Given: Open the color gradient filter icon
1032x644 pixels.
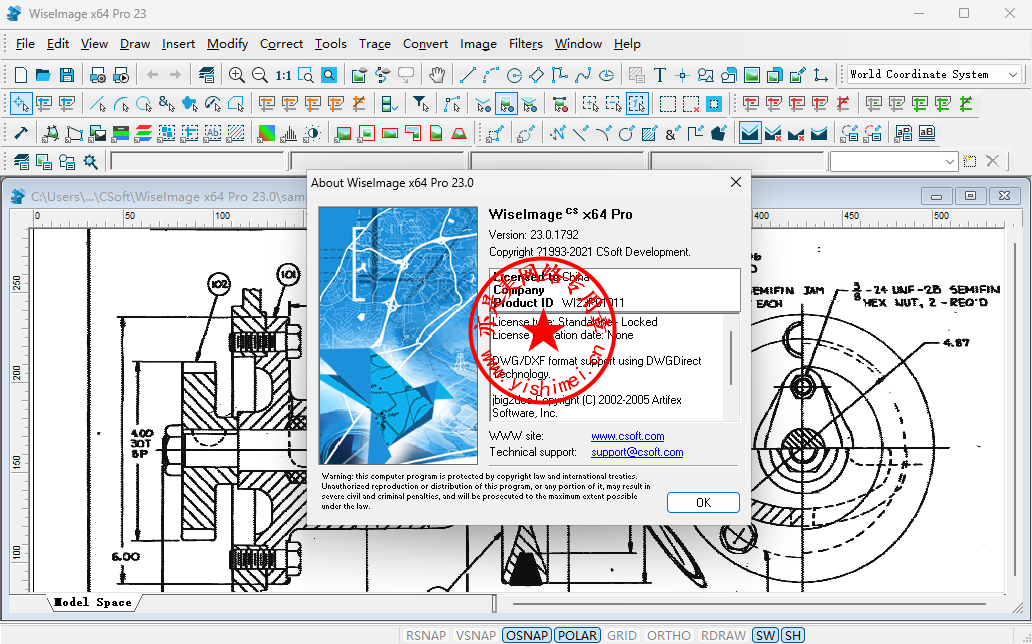Looking at the screenshot, I should pyautogui.click(x=267, y=134).
